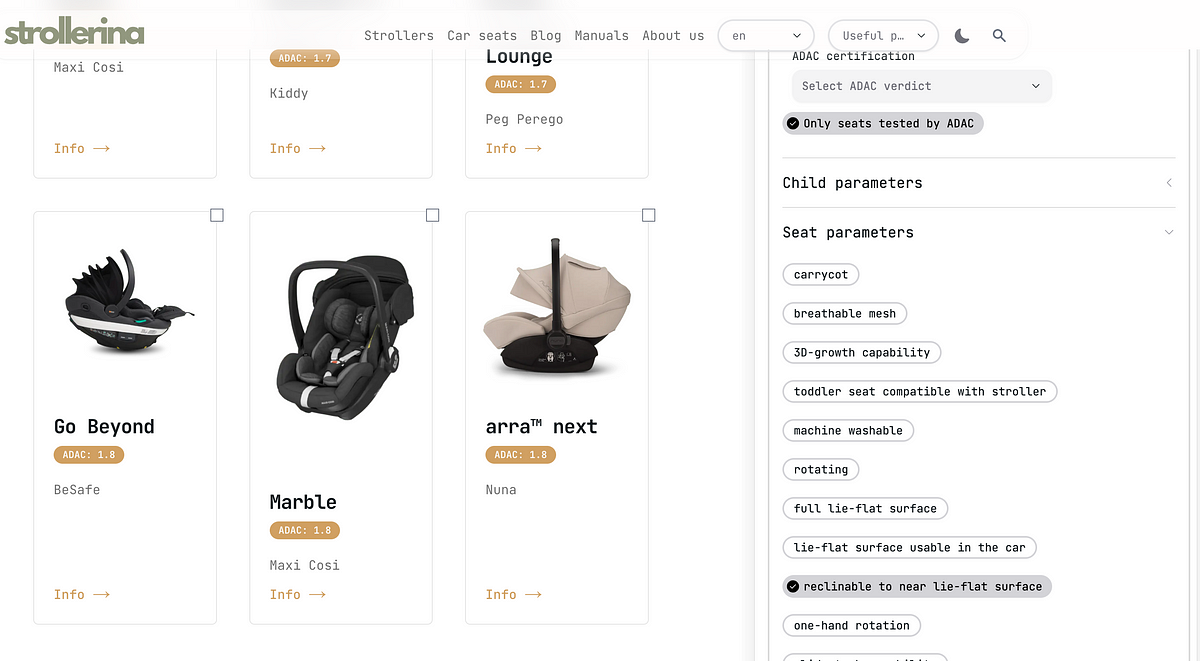Collapse Seat parameters section
Image resolution: width=1200 pixels, height=661 pixels.
(979, 232)
